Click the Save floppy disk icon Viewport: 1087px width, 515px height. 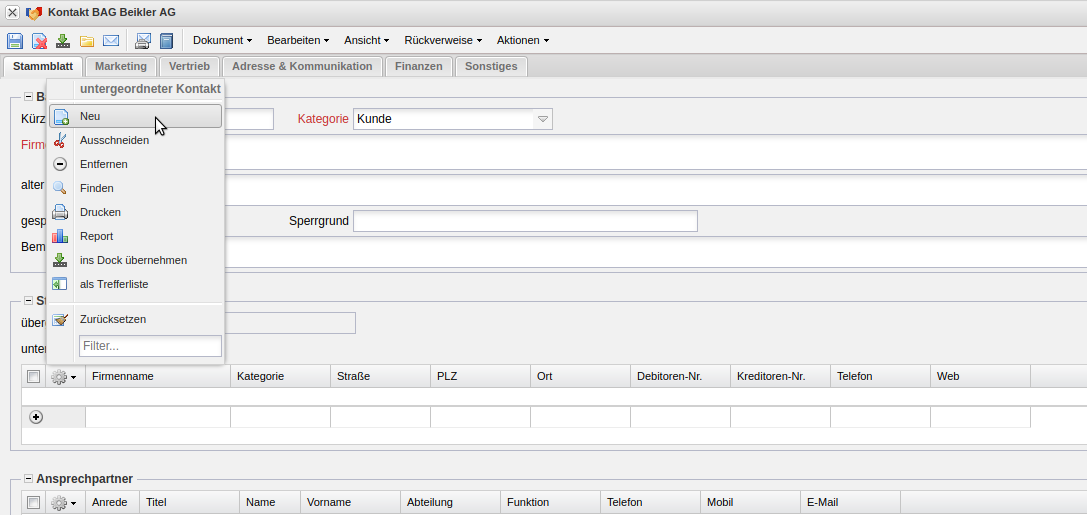[x=15, y=41]
